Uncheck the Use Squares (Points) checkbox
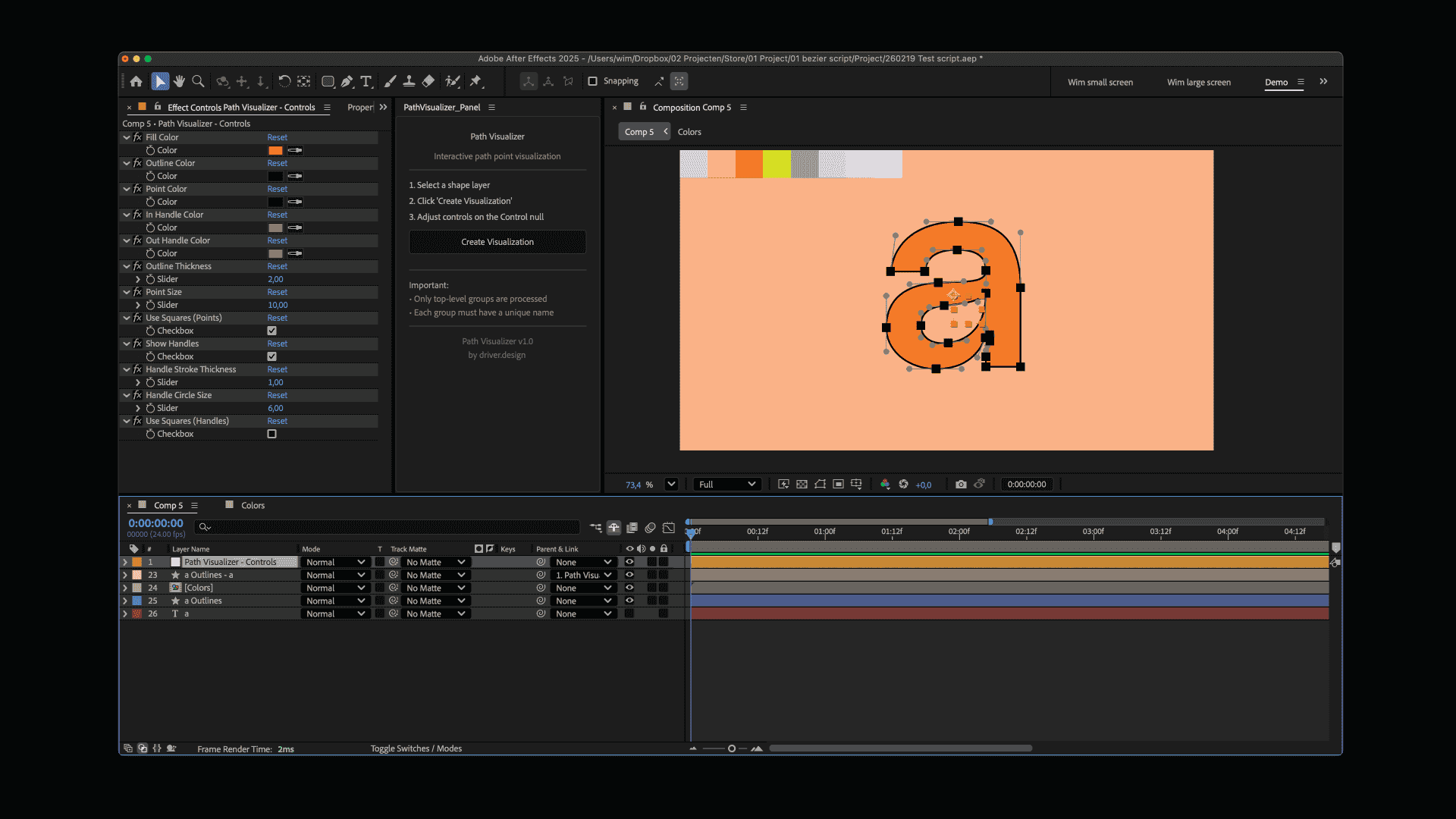The image size is (1456, 819). pyautogui.click(x=271, y=331)
